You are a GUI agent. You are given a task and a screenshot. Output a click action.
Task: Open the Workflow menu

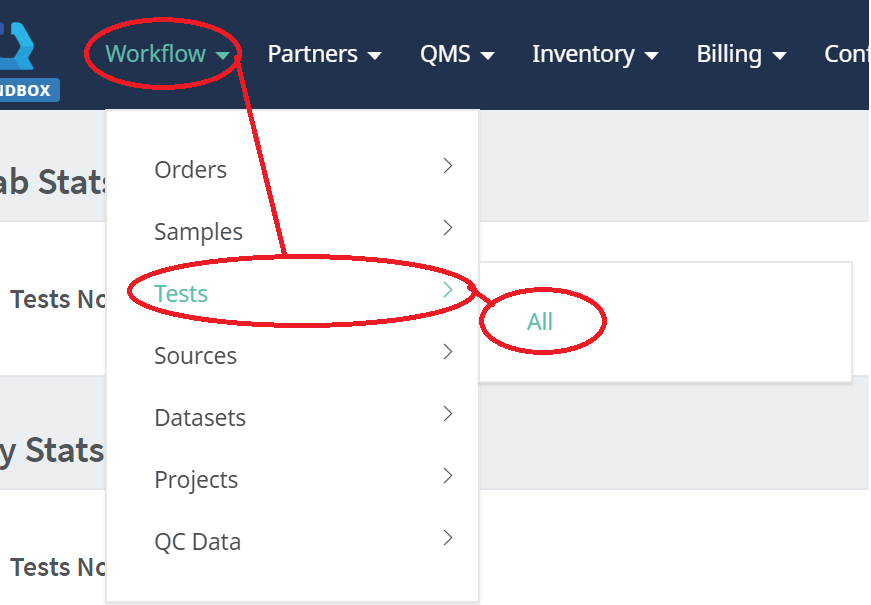click(167, 54)
